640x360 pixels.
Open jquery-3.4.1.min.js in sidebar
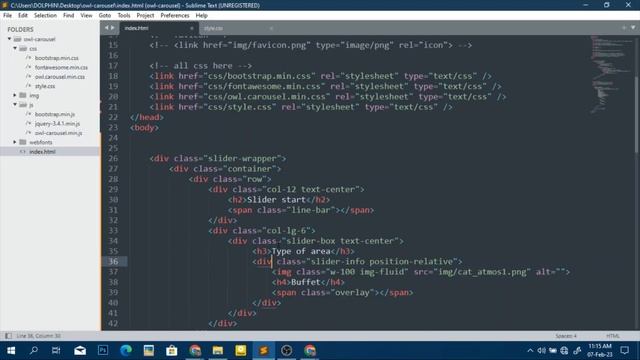tap(57, 124)
